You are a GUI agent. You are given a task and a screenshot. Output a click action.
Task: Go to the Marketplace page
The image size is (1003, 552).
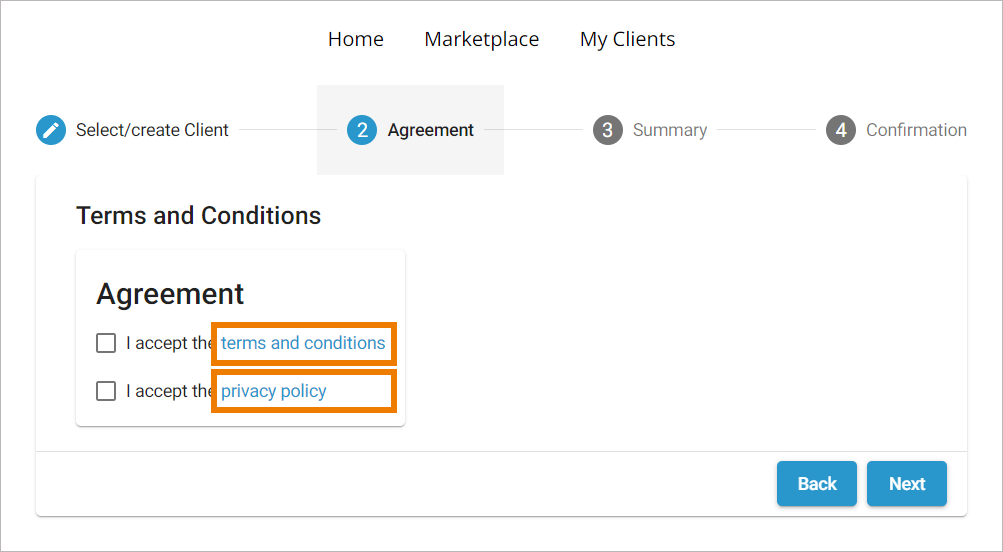click(x=481, y=39)
